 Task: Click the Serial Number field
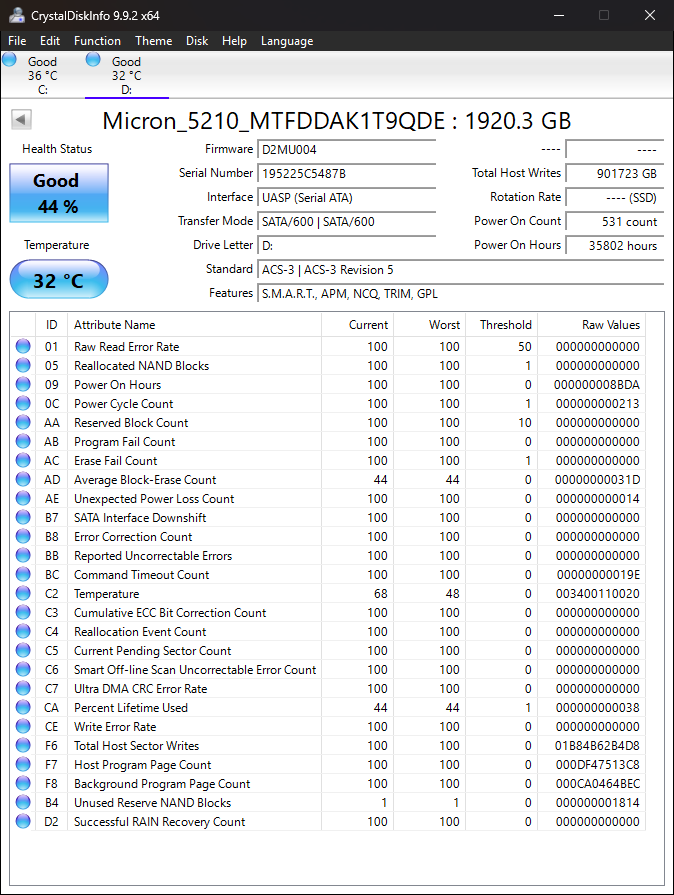(347, 174)
